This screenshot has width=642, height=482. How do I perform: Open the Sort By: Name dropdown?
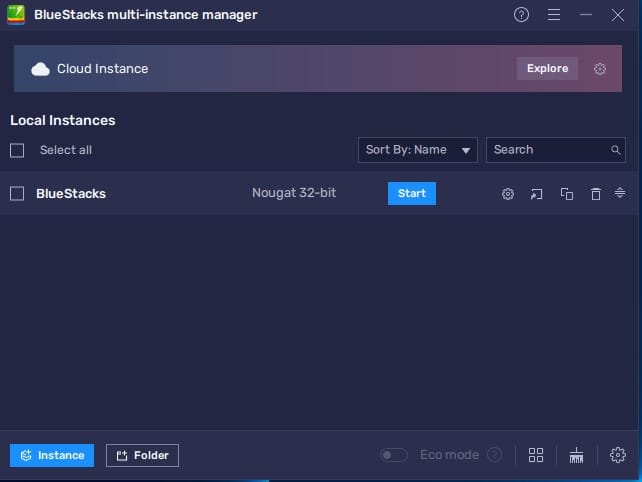point(418,150)
